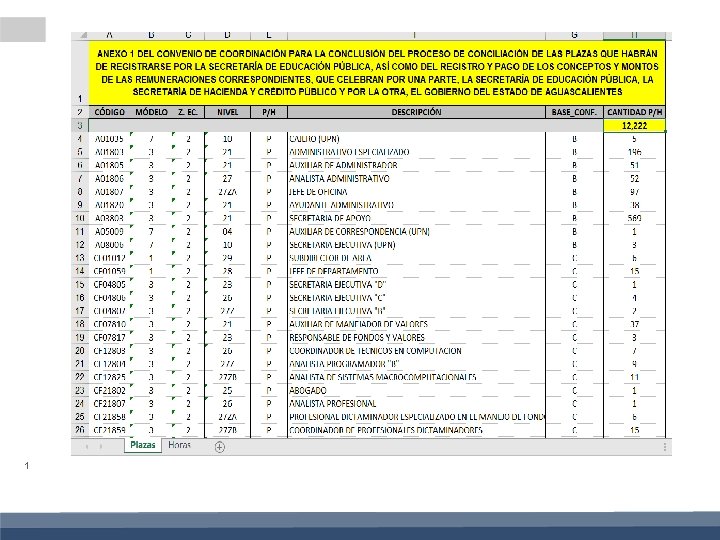
Task: Click code cell A01806
Action: [109, 179]
